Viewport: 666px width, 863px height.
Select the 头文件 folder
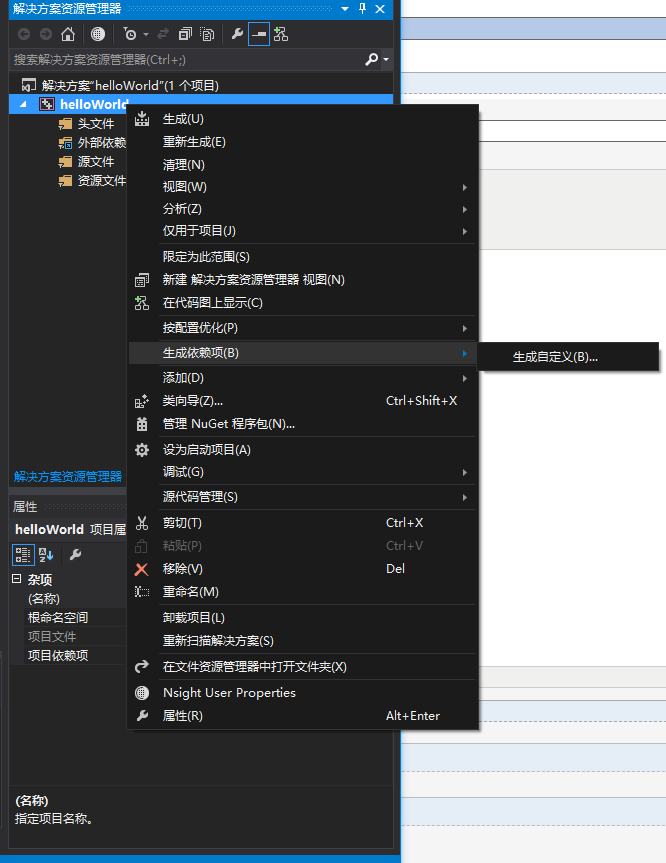click(x=86, y=123)
